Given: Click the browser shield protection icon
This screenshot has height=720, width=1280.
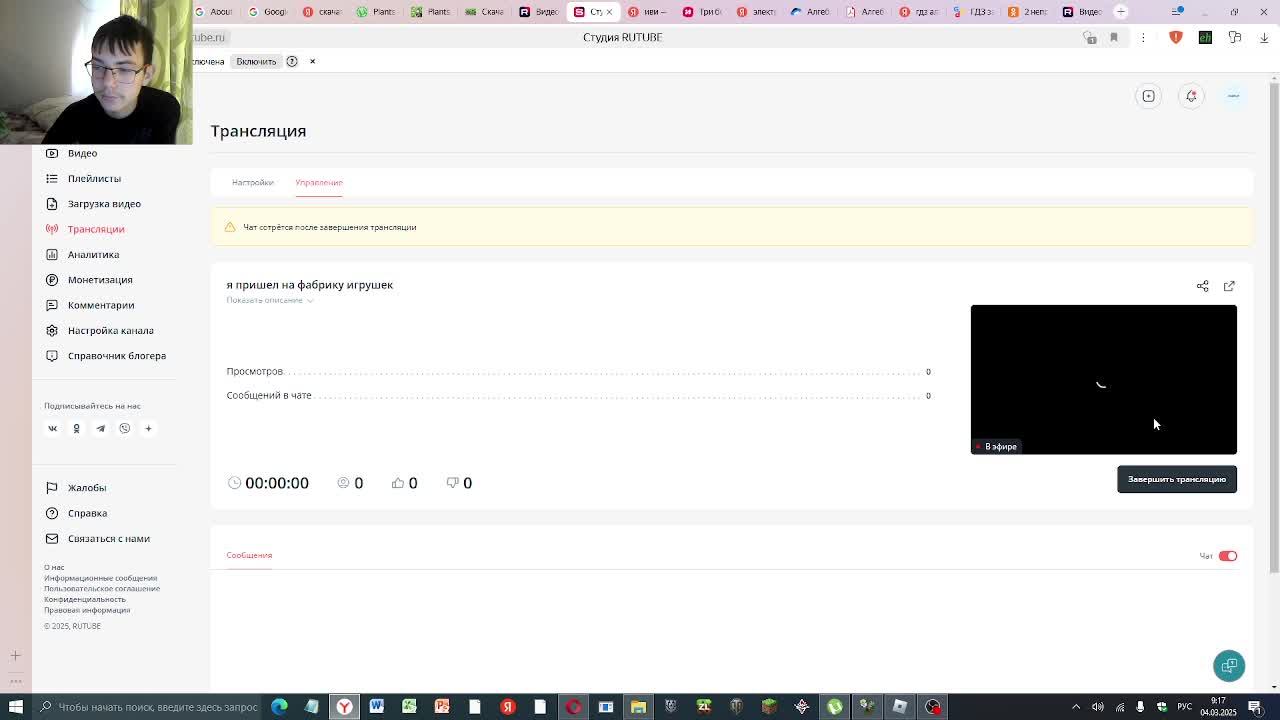Looking at the screenshot, I should (x=1176, y=37).
